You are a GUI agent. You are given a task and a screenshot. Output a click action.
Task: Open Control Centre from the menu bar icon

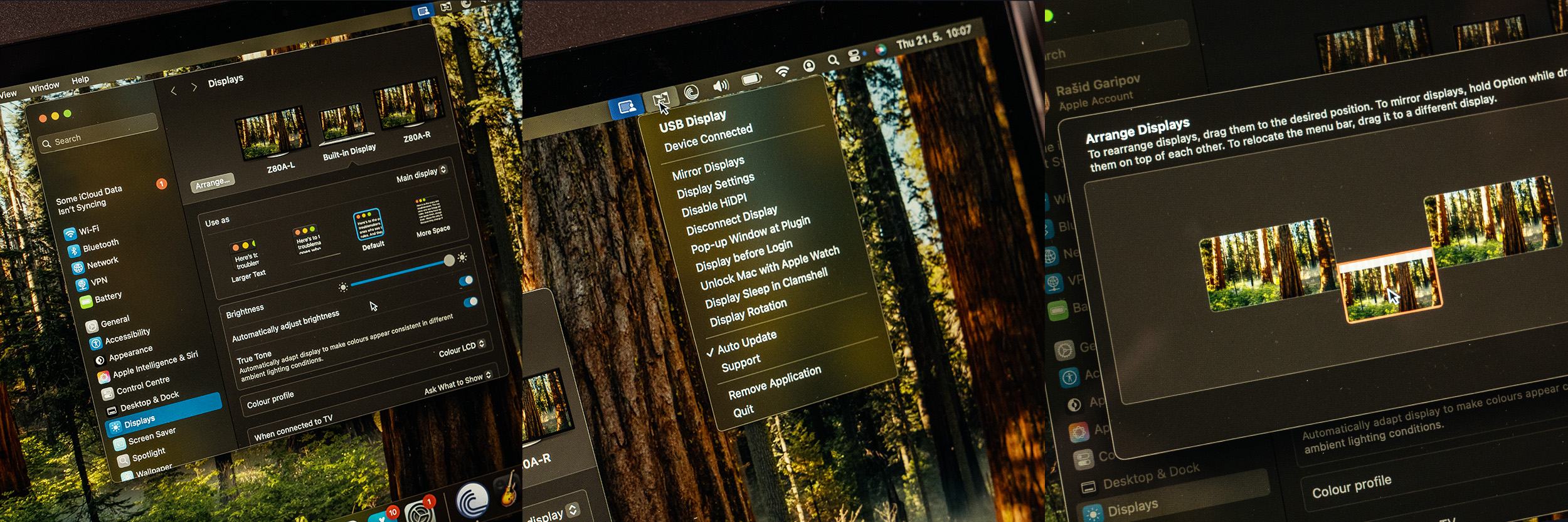pos(854,56)
